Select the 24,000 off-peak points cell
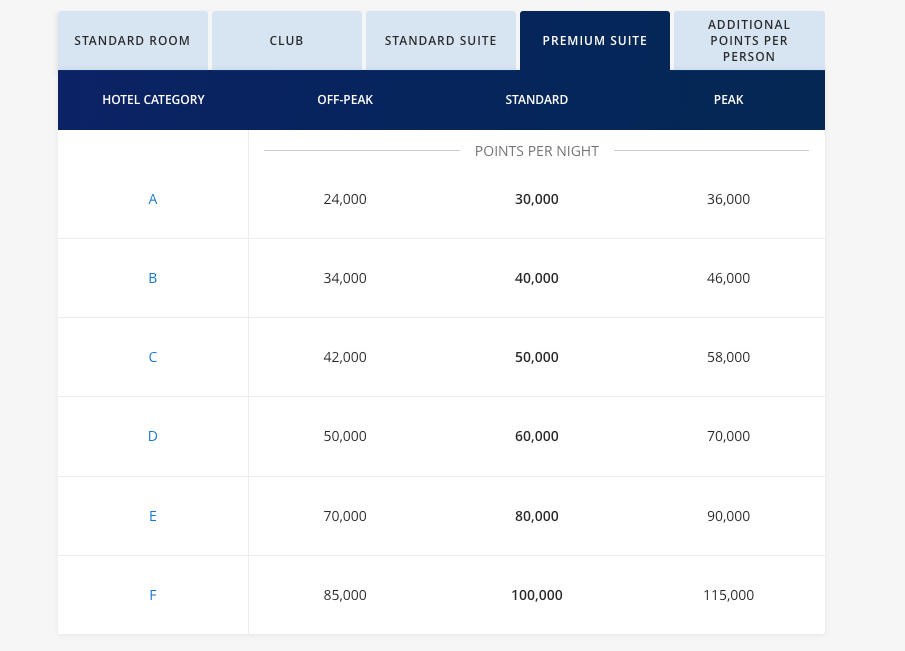 click(345, 199)
